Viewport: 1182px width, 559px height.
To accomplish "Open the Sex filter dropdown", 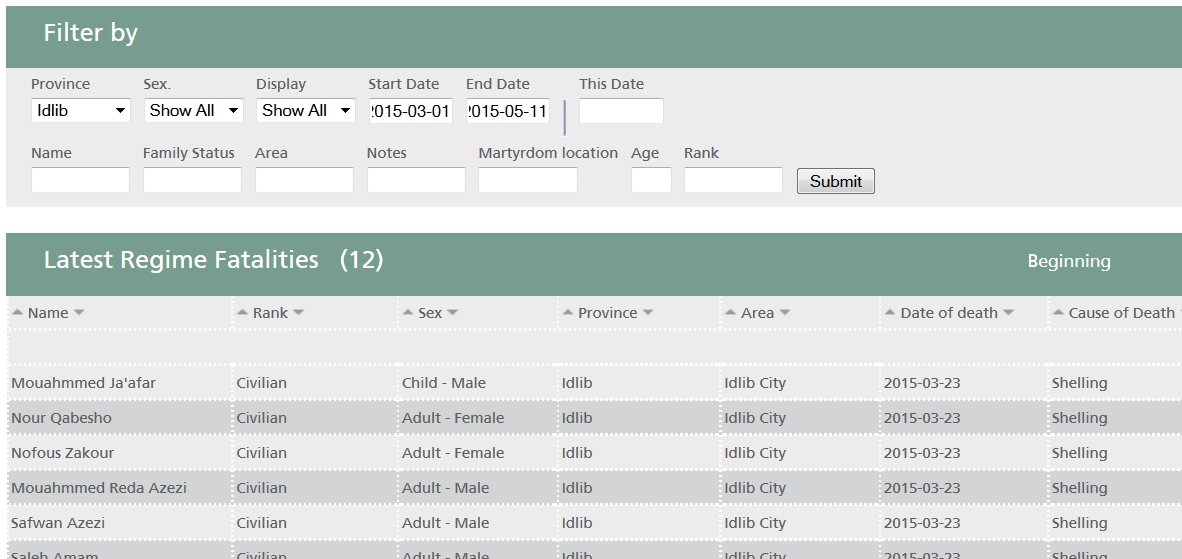I will 193,111.
